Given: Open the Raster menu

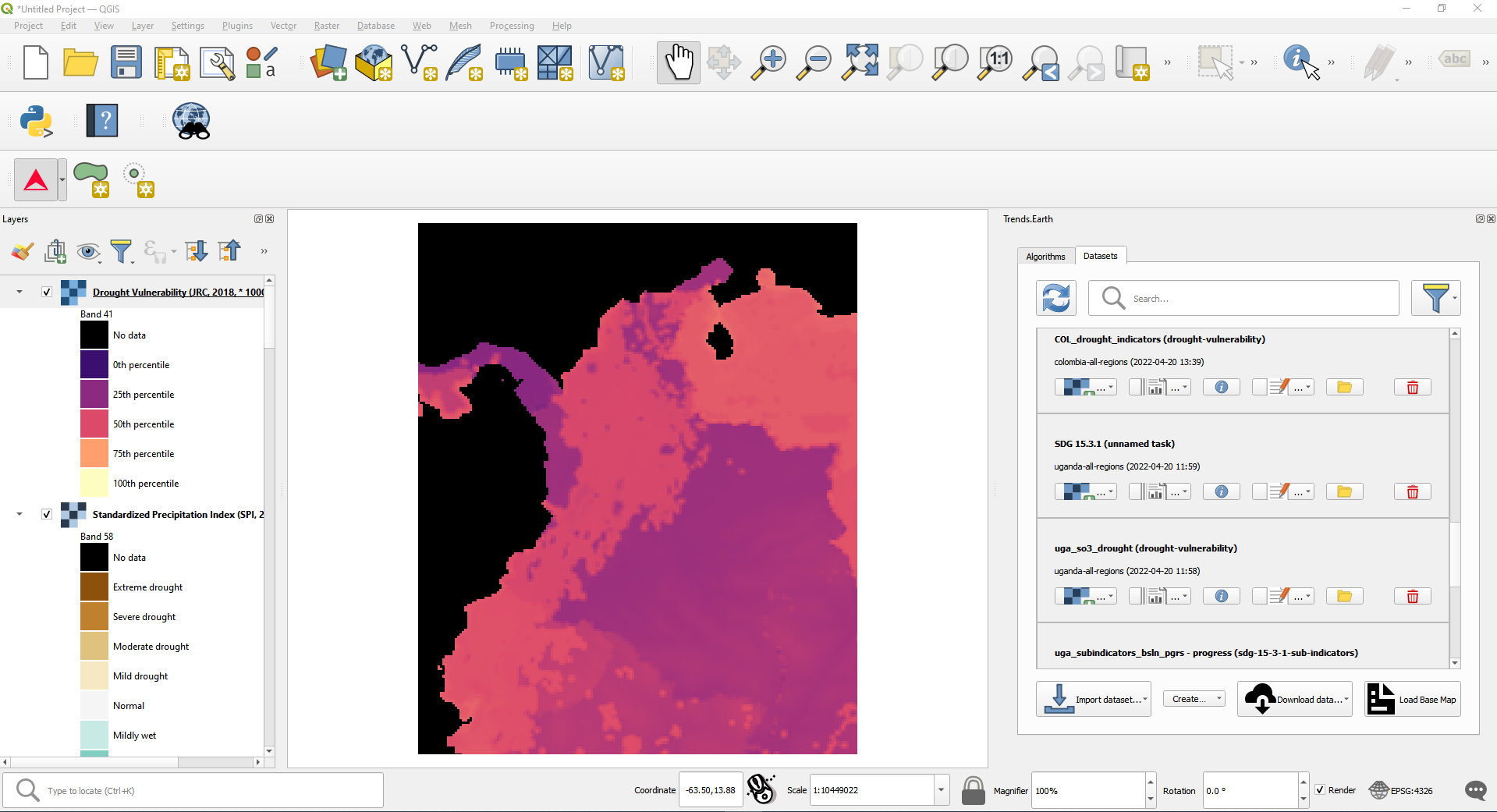Looking at the screenshot, I should point(327,26).
